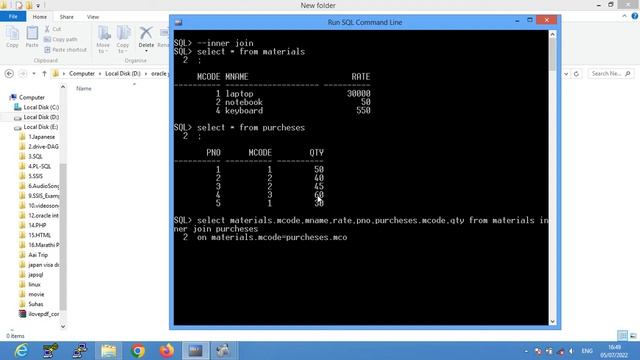The width and height of the screenshot is (640, 360).
Task: Go up one folder level arrow
Action: (x=44, y=73)
